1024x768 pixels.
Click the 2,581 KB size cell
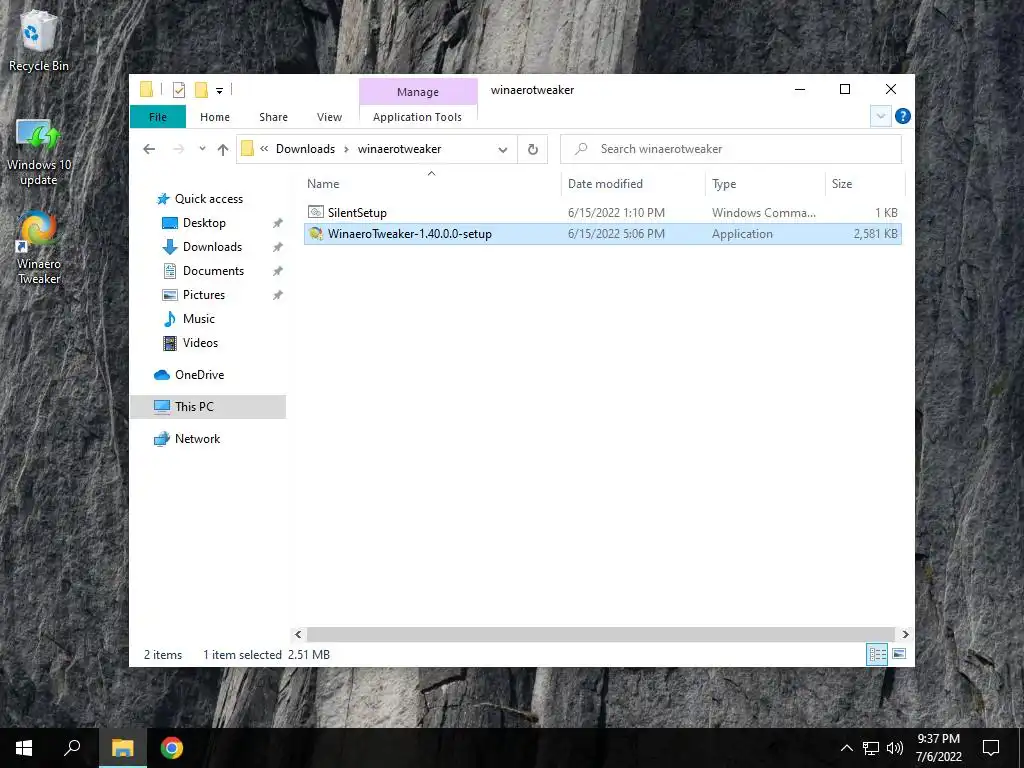(x=875, y=234)
